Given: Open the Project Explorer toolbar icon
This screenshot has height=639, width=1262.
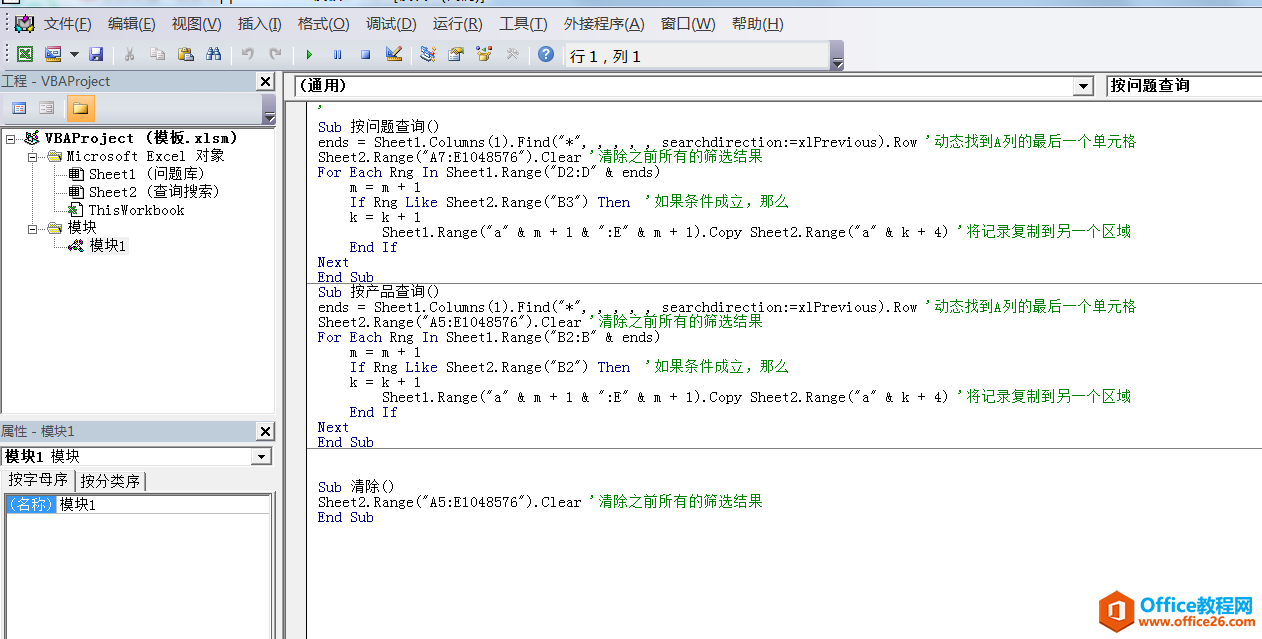Looking at the screenshot, I should [428, 54].
